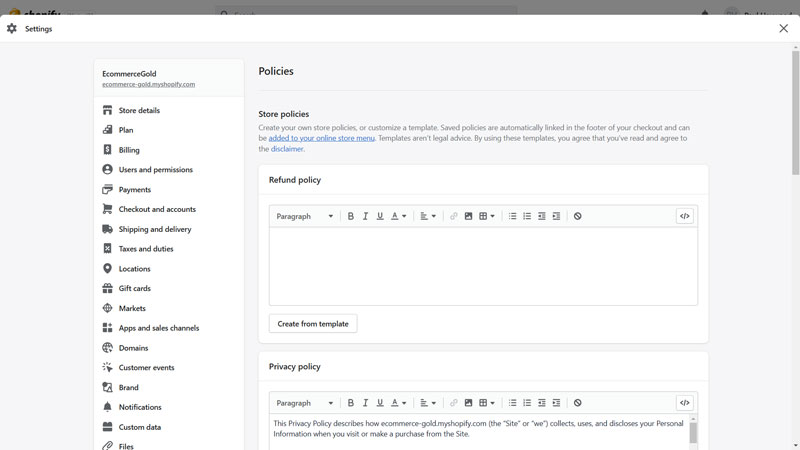
Task: Click Italic in the Privacy policy toolbar
Action: 365,403
